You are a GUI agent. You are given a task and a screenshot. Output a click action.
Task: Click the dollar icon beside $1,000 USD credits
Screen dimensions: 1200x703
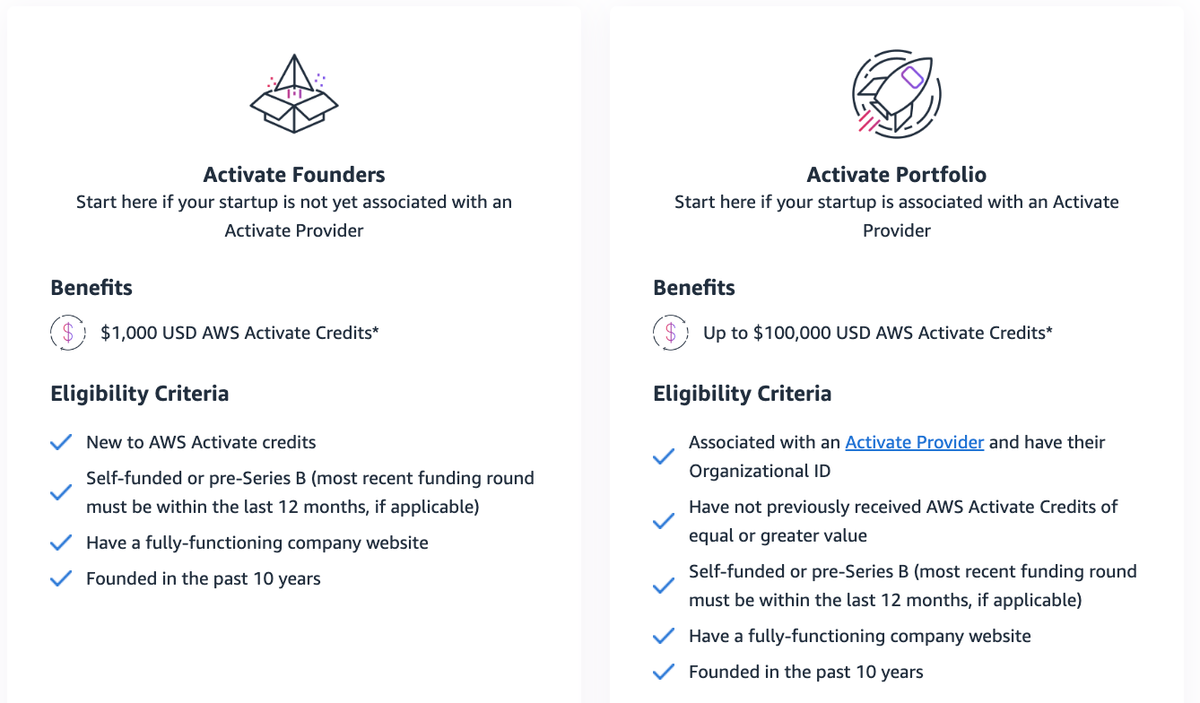(x=68, y=333)
